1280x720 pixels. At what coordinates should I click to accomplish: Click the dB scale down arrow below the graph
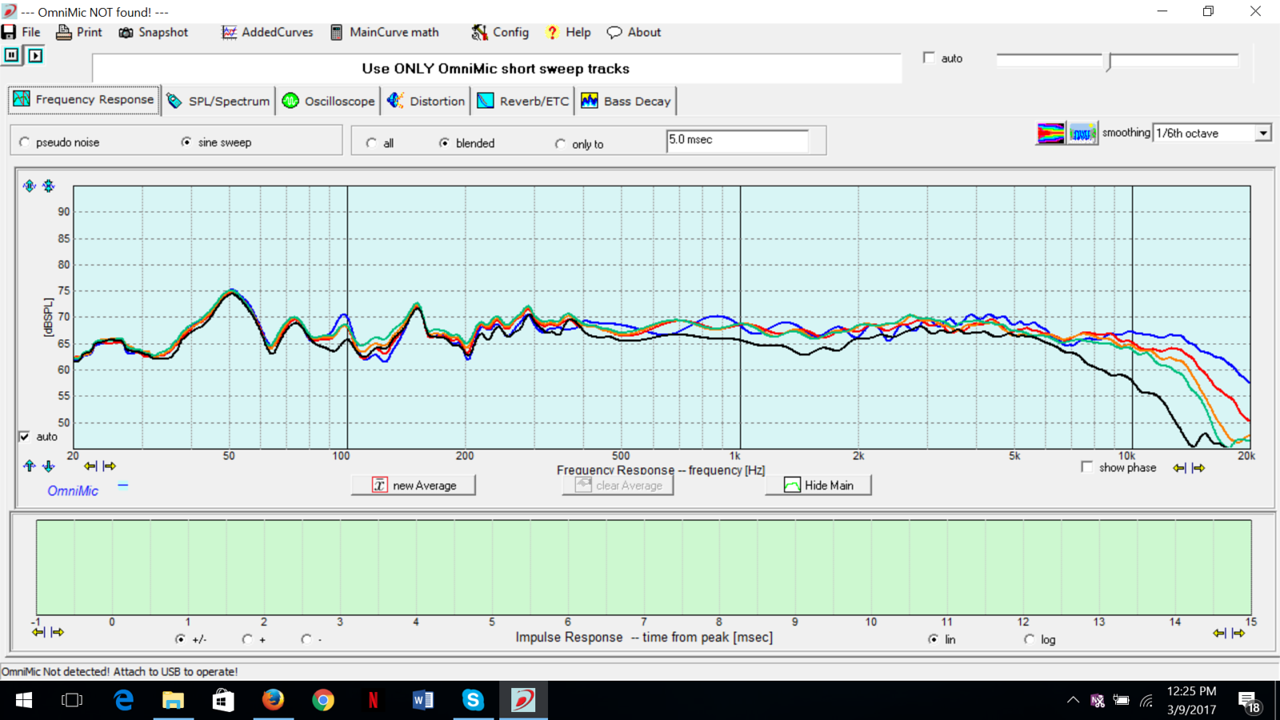[x=48, y=466]
